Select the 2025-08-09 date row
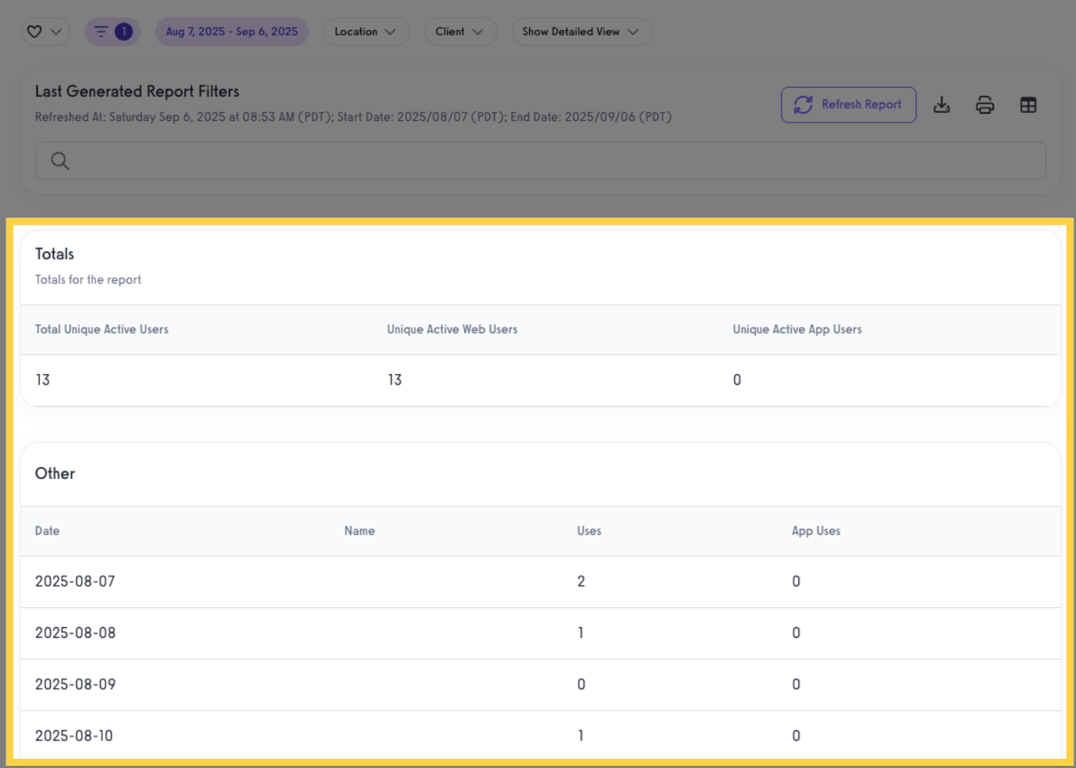Viewport: 1076px width, 768px height. click(x=541, y=684)
